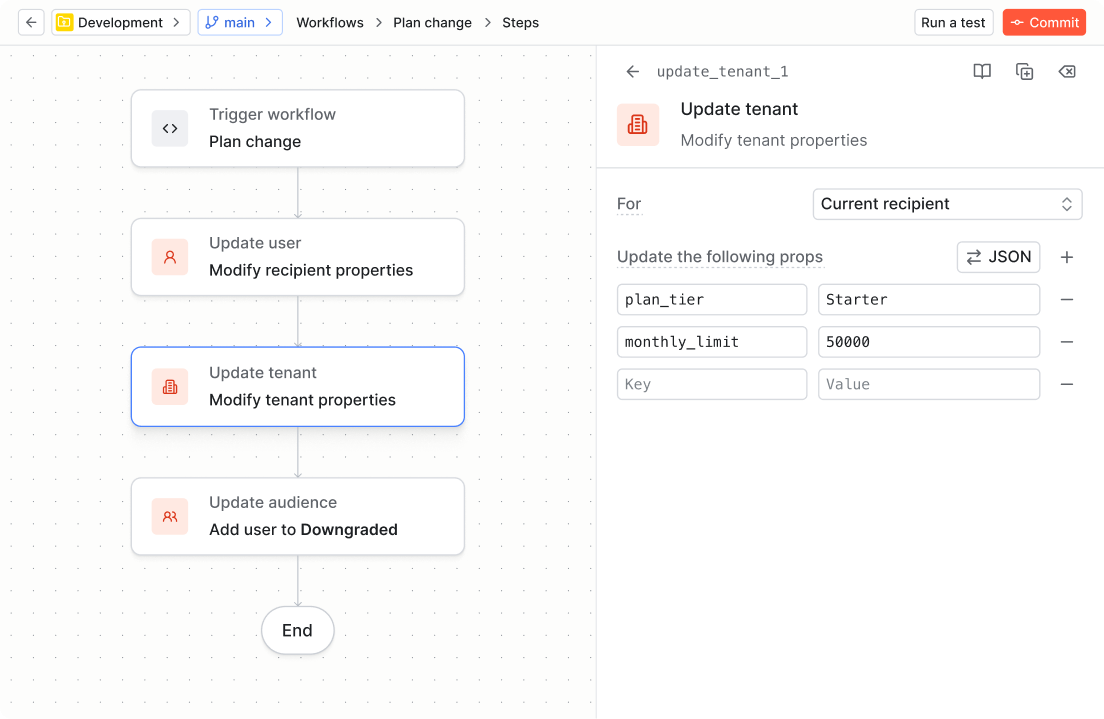
Task: Click the delete step icon
Action: point(1067,72)
